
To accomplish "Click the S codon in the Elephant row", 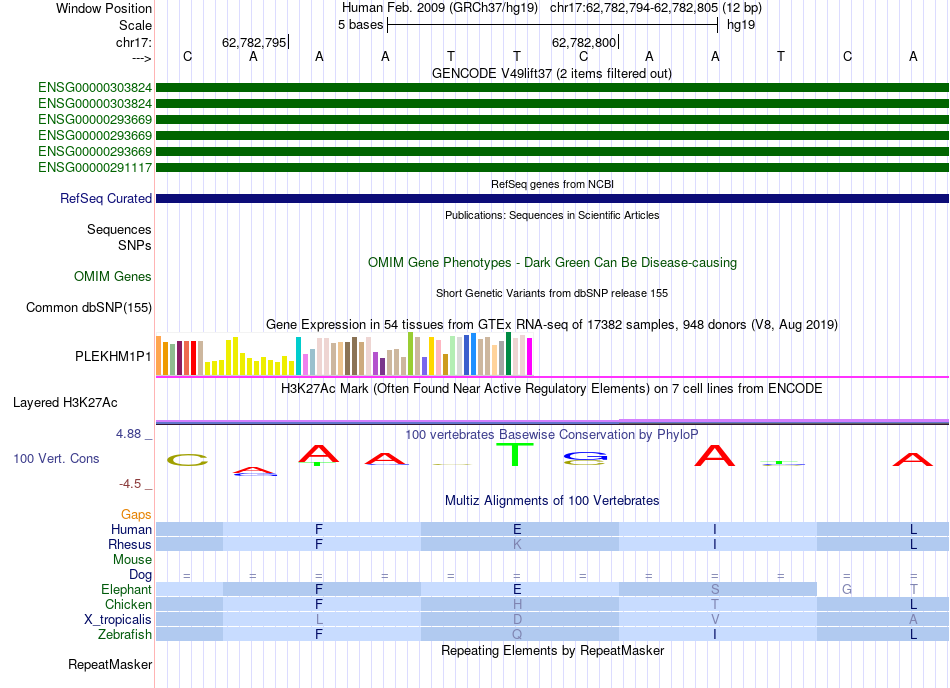I will point(715,589).
